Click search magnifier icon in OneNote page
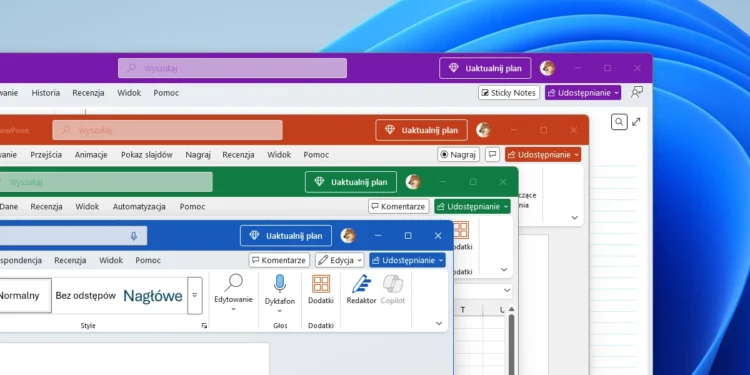 (619, 122)
